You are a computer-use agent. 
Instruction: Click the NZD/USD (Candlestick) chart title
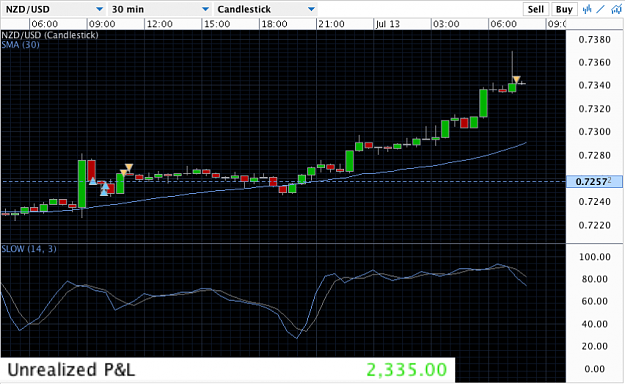[50, 35]
